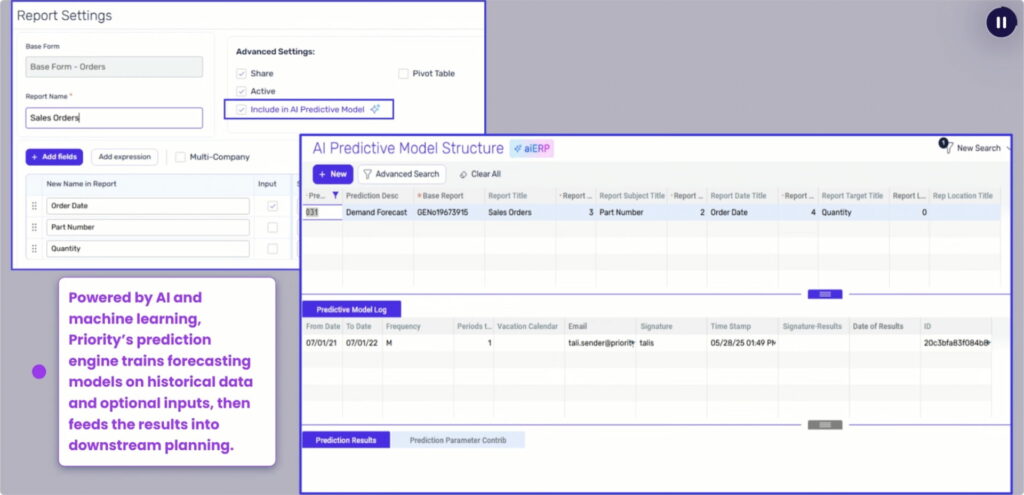Screen dimensions: 1024x495
Task: Click the prediction code cell 031
Action: (323, 212)
